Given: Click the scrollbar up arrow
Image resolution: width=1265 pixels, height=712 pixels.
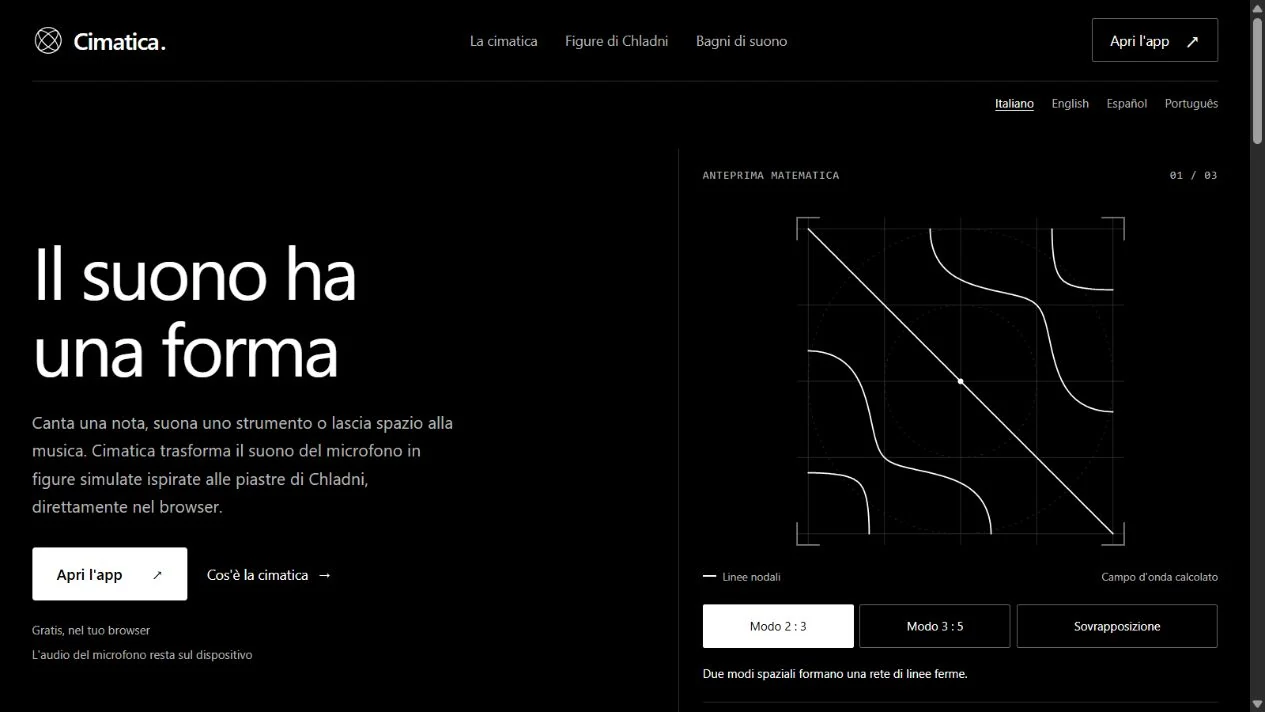Looking at the screenshot, I should 1257,8.
